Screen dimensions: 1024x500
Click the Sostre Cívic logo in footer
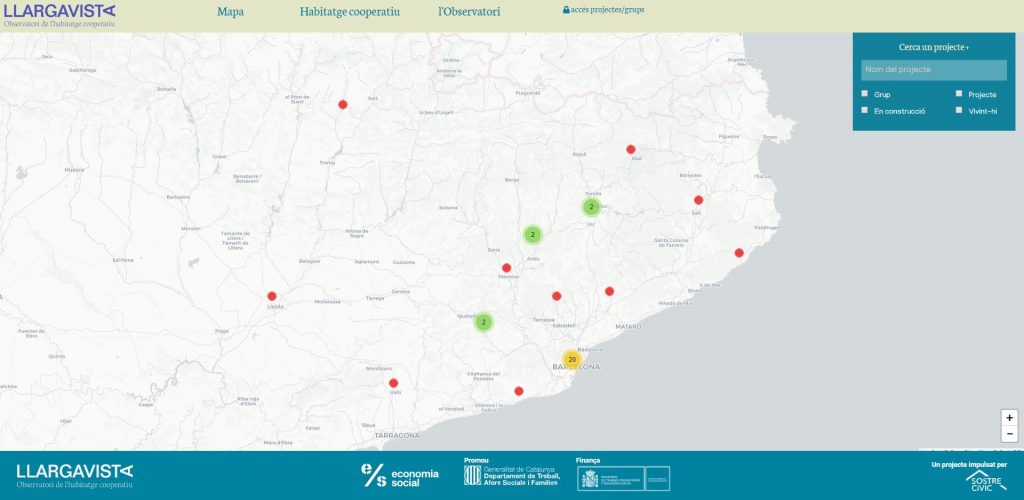pyautogui.click(x=979, y=481)
